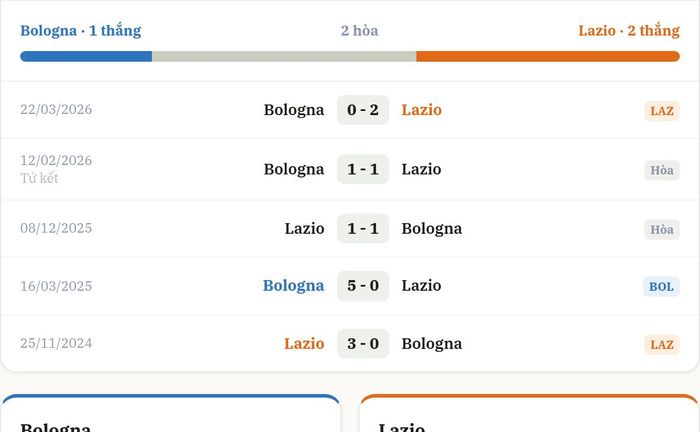Image resolution: width=700 pixels, height=432 pixels.
Task: Click the LAZ badge for 22/03/2026 match
Action: 662,111
